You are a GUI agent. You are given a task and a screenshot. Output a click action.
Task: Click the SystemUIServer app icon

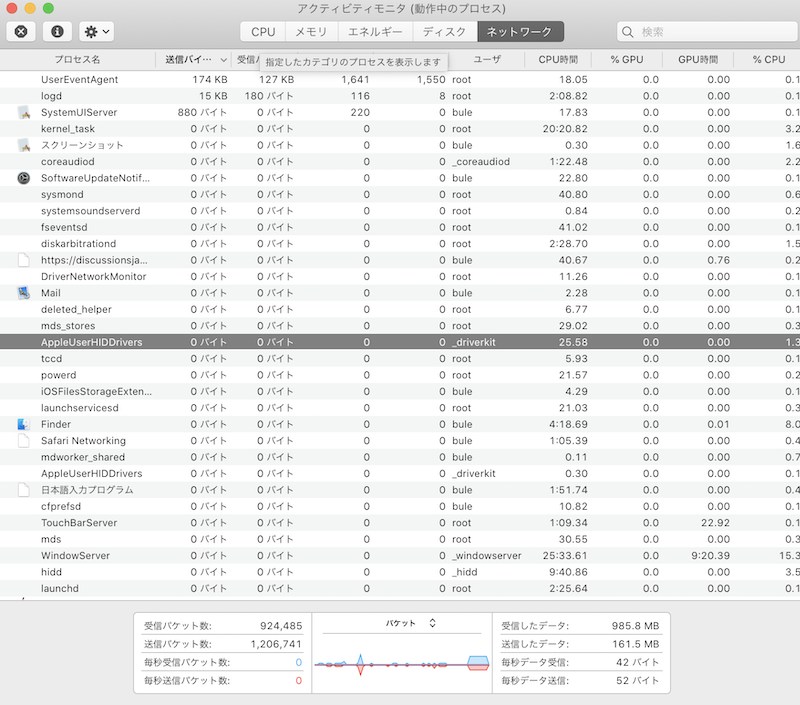pyautogui.click(x=23, y=112)
